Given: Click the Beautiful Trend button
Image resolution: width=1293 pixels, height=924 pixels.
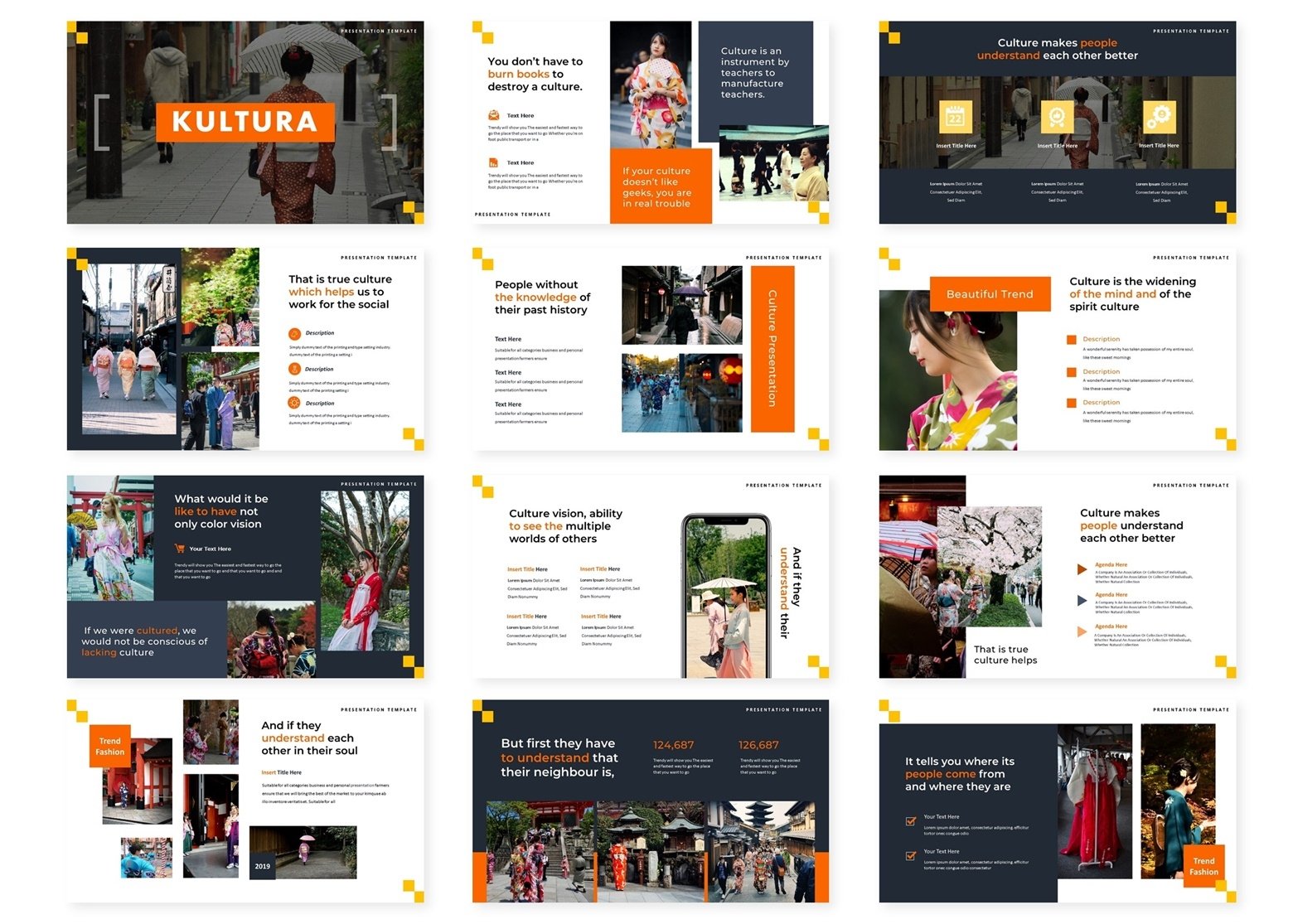Looking at the screenshot, I should 990,293.
